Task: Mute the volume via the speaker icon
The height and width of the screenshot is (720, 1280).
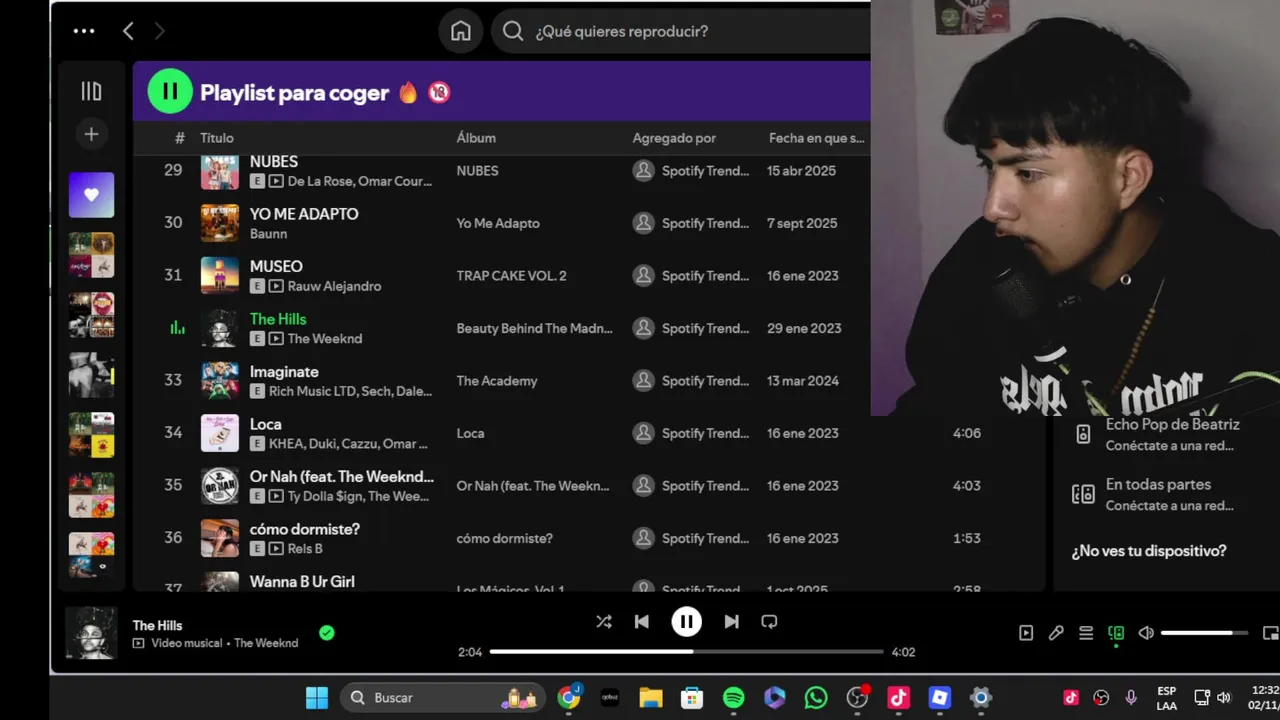Action: click(1146, 633)
